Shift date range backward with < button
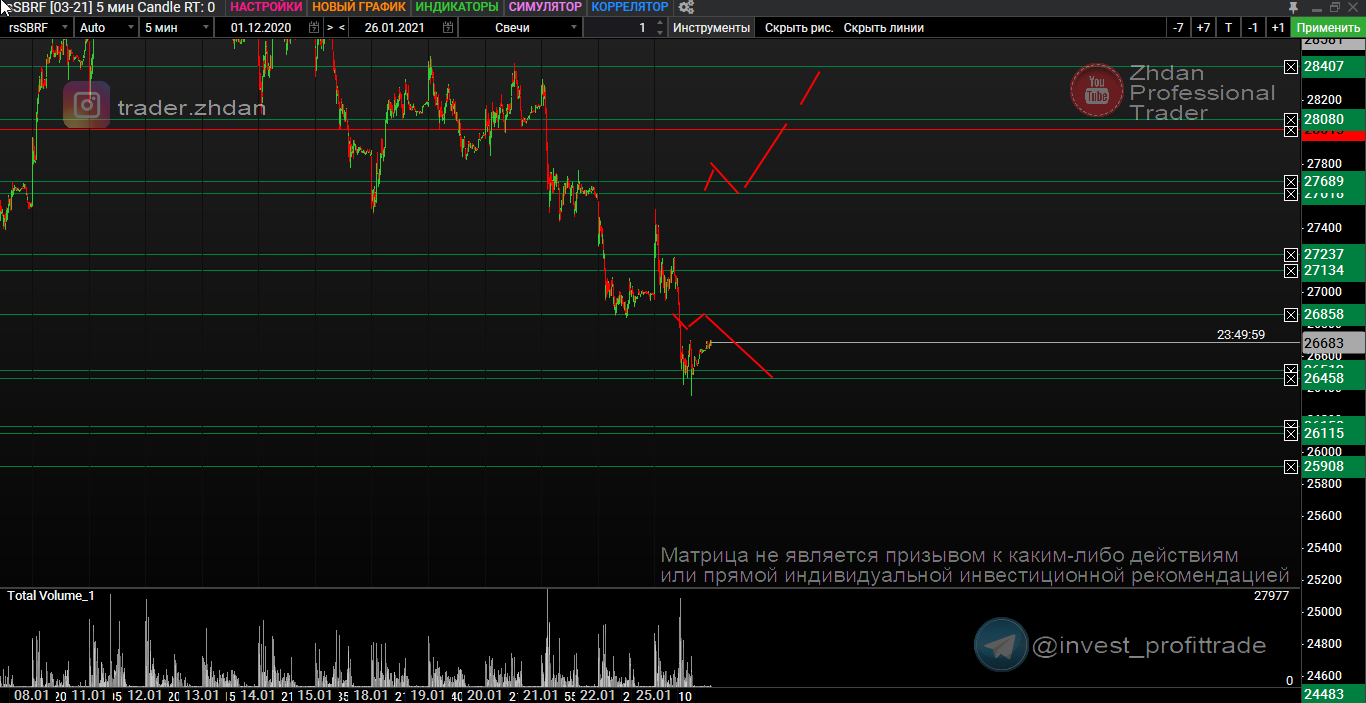The height and width of the screenshot is (703, 1366). click(342, 28)
